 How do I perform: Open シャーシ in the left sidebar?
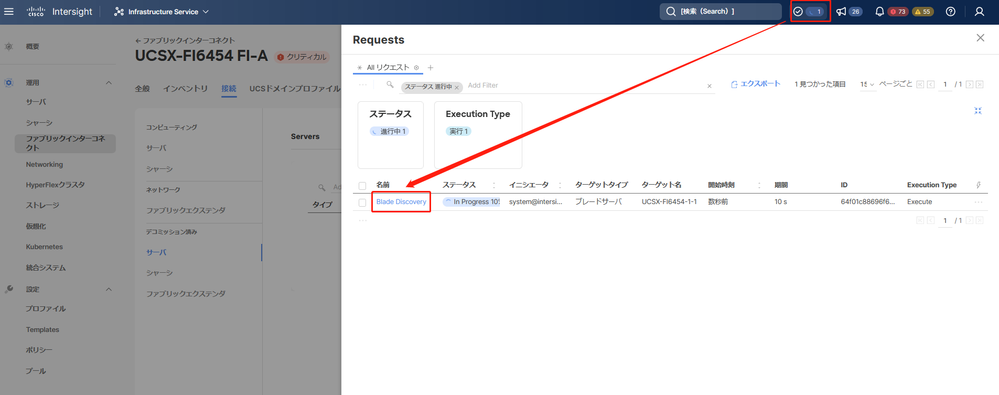click(39, 123)
